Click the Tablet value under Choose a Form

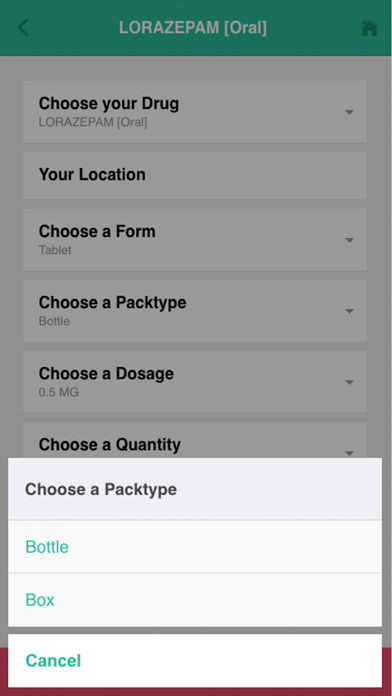click(55, 250)
